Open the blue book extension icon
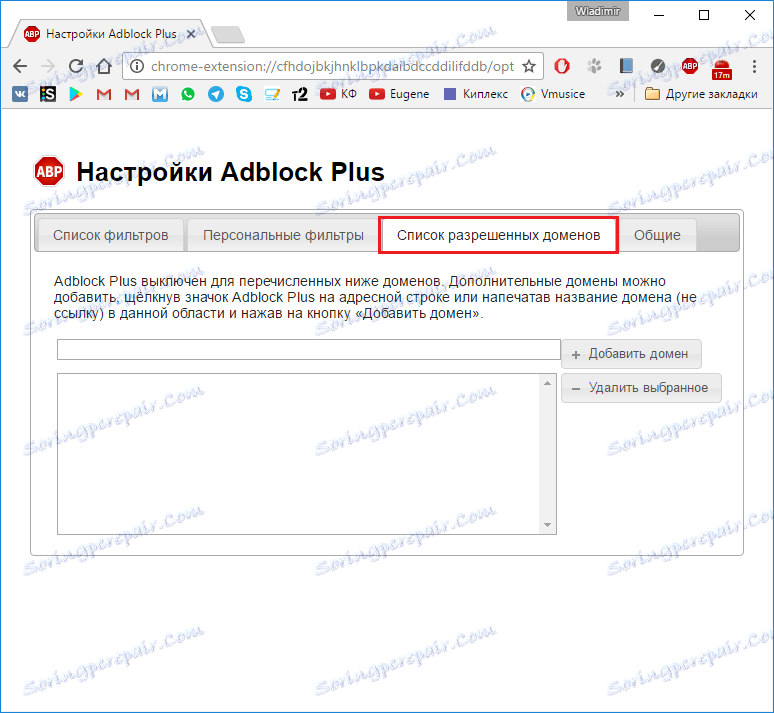 (x=626, y=66)
